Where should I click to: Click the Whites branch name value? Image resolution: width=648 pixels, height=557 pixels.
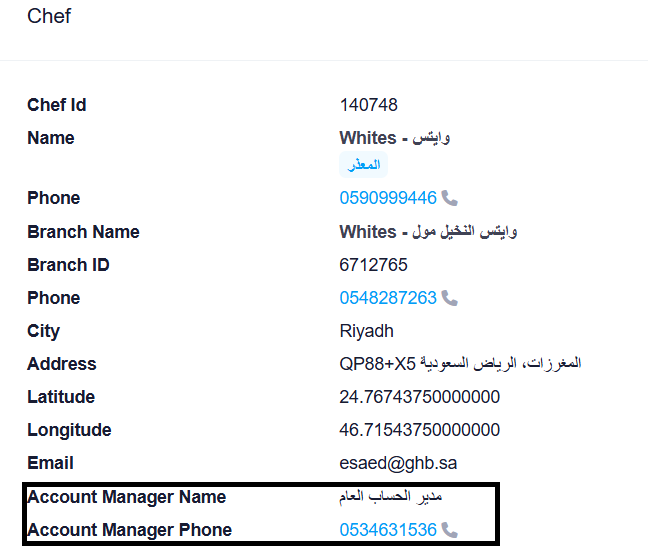click(428, 232)
